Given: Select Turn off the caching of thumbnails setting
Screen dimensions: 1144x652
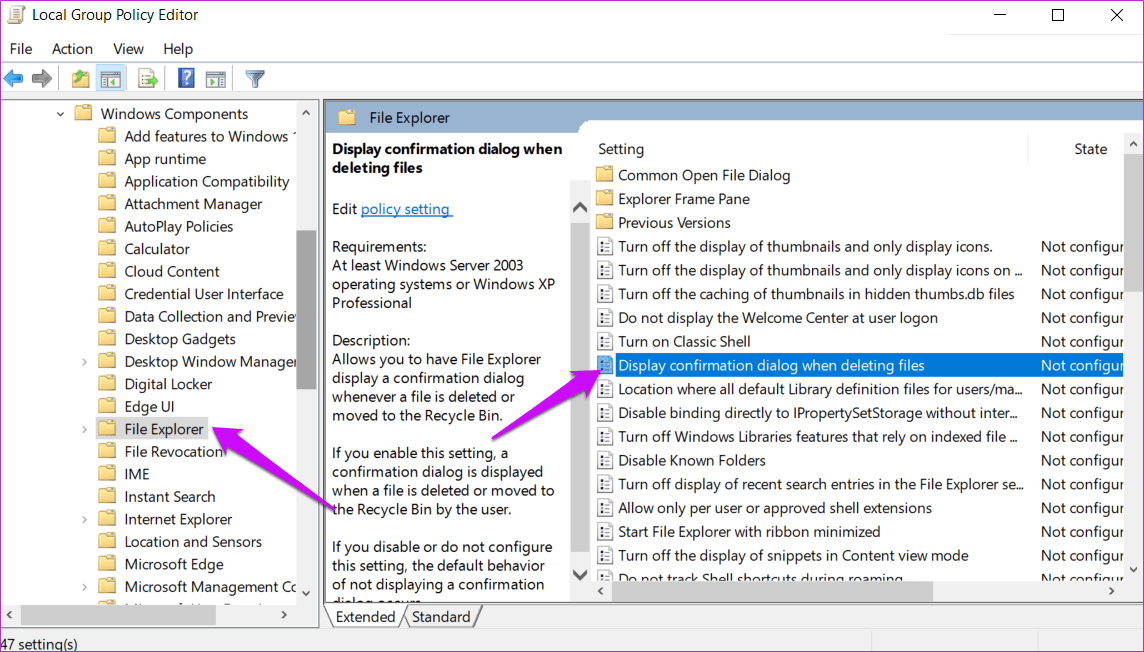Looking at the screenshot, I should point(816,294).
